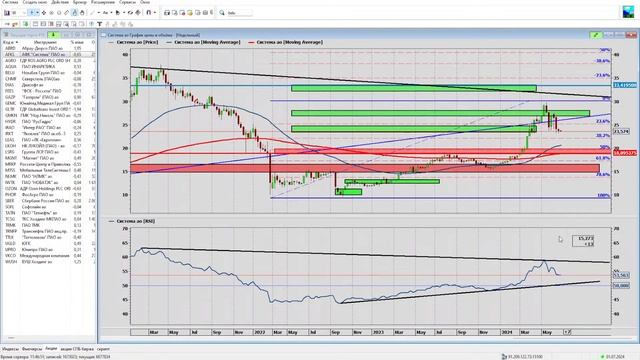Select the pencil drawing tool icon
Image resolution: width=640 pixels, height=360 pixels.
(67, 13)
